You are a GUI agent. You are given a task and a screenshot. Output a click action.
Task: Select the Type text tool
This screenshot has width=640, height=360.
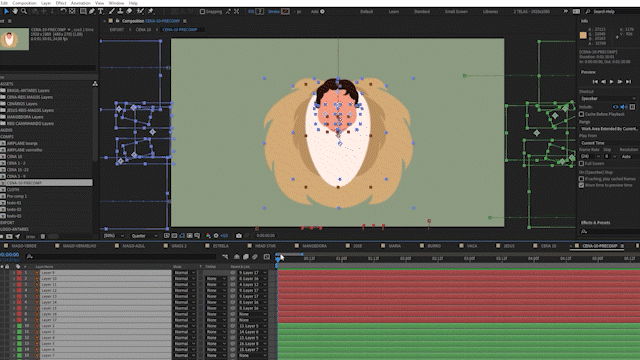point(100,11)
